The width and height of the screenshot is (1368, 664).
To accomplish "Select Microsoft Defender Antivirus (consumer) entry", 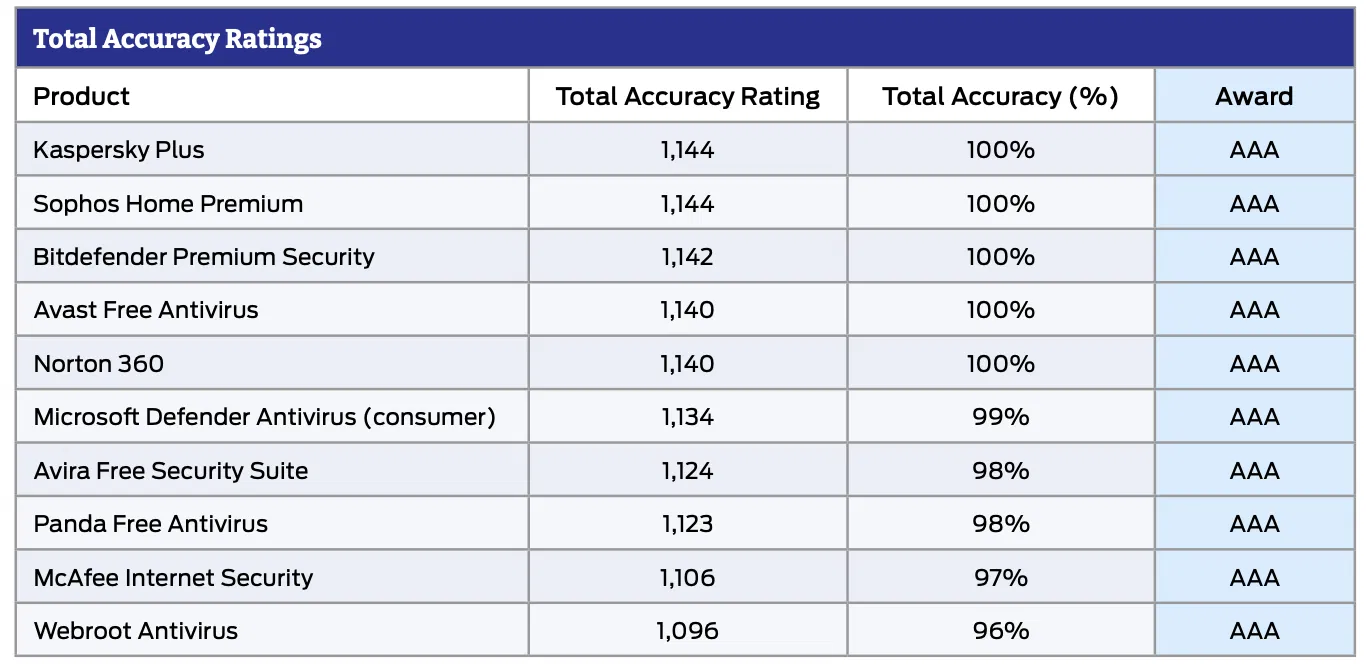I will pos(265,417).
